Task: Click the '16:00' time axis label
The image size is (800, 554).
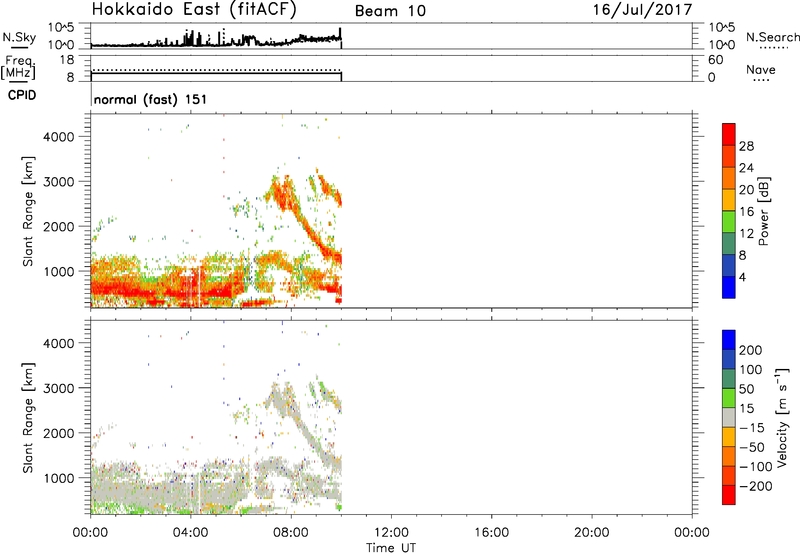Action: (x=491, y=533)
